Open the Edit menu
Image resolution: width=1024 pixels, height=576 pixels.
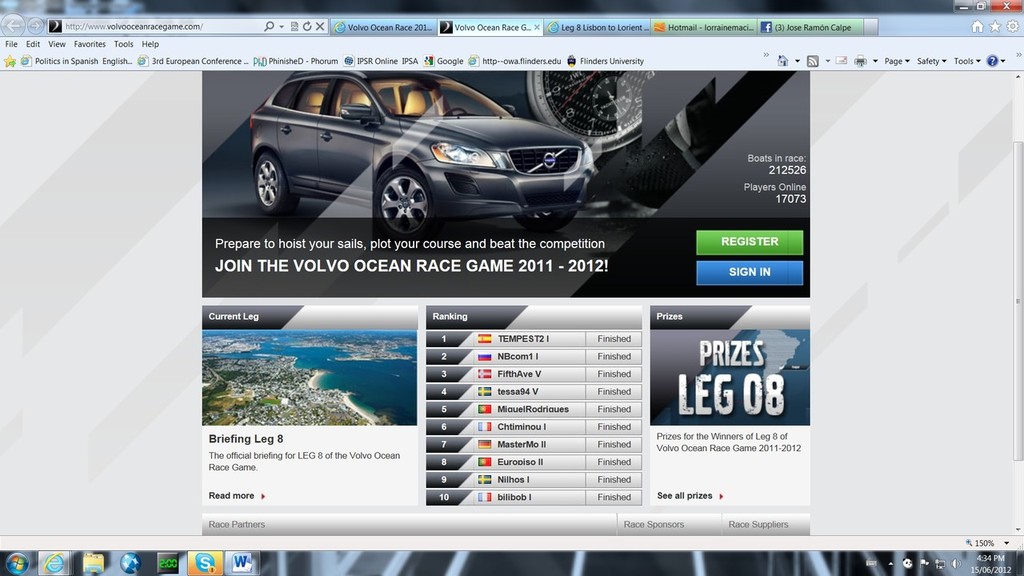tap(33, 44)
